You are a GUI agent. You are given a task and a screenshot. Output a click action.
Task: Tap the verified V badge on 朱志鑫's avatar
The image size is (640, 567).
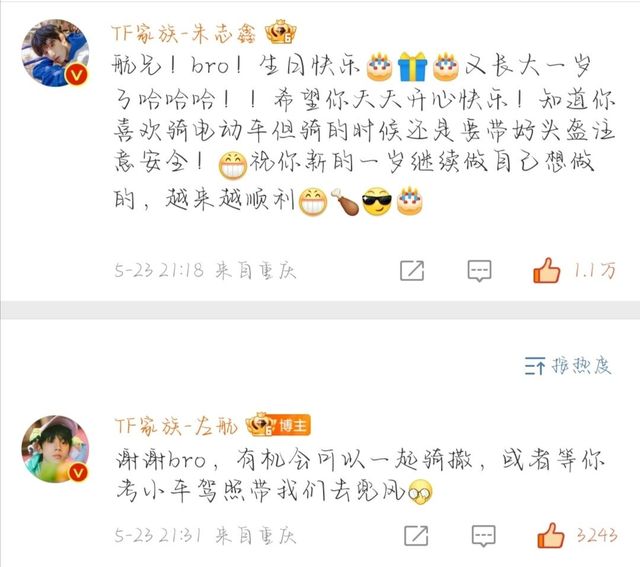coord(77,75)
